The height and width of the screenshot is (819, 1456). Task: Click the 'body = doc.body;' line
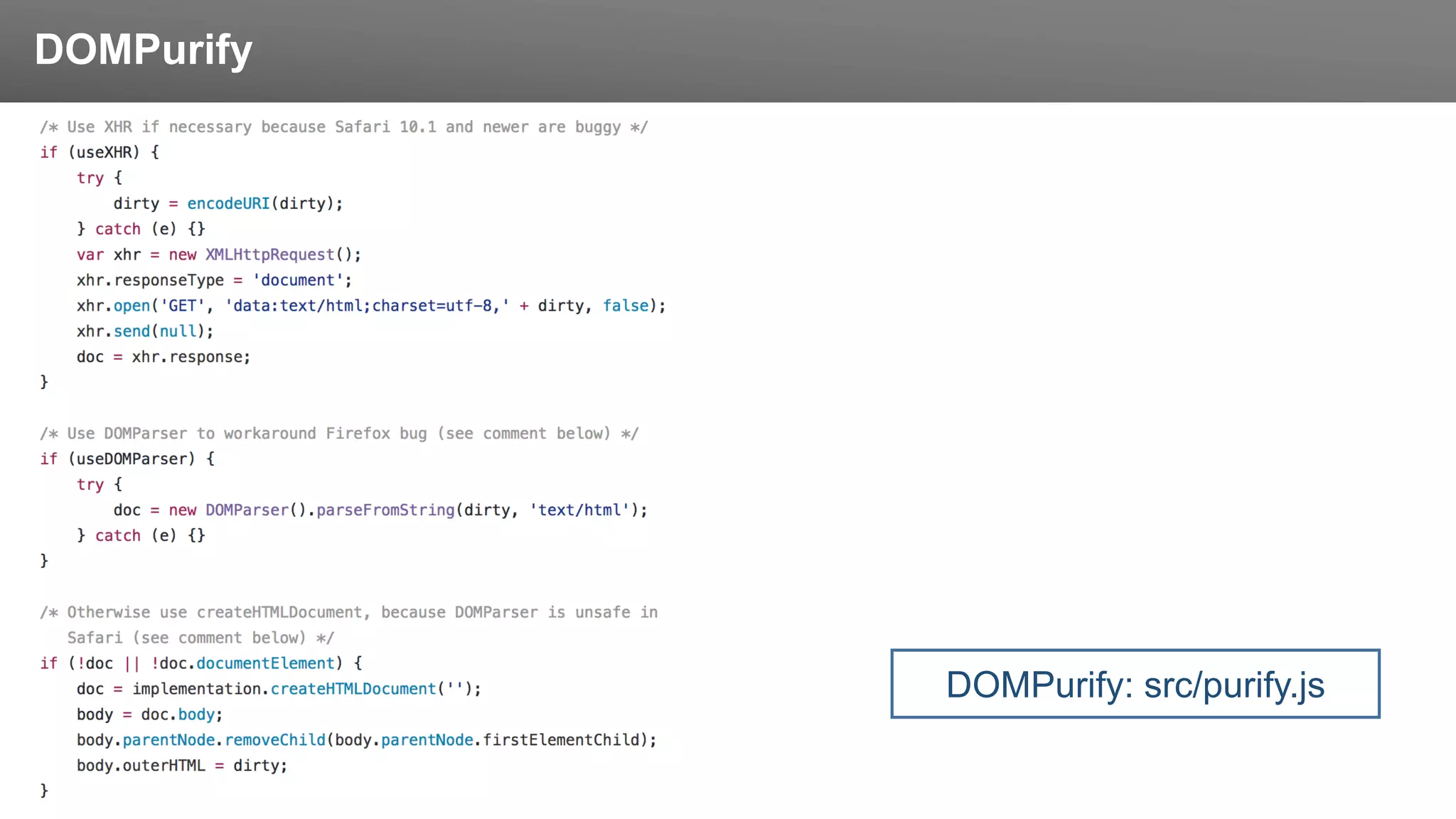click(x=150, y=715)
